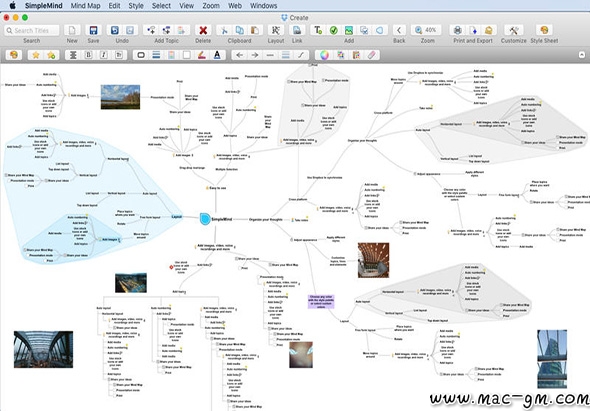Open the View menu
The image size is (590, 411).
(187, 6)
